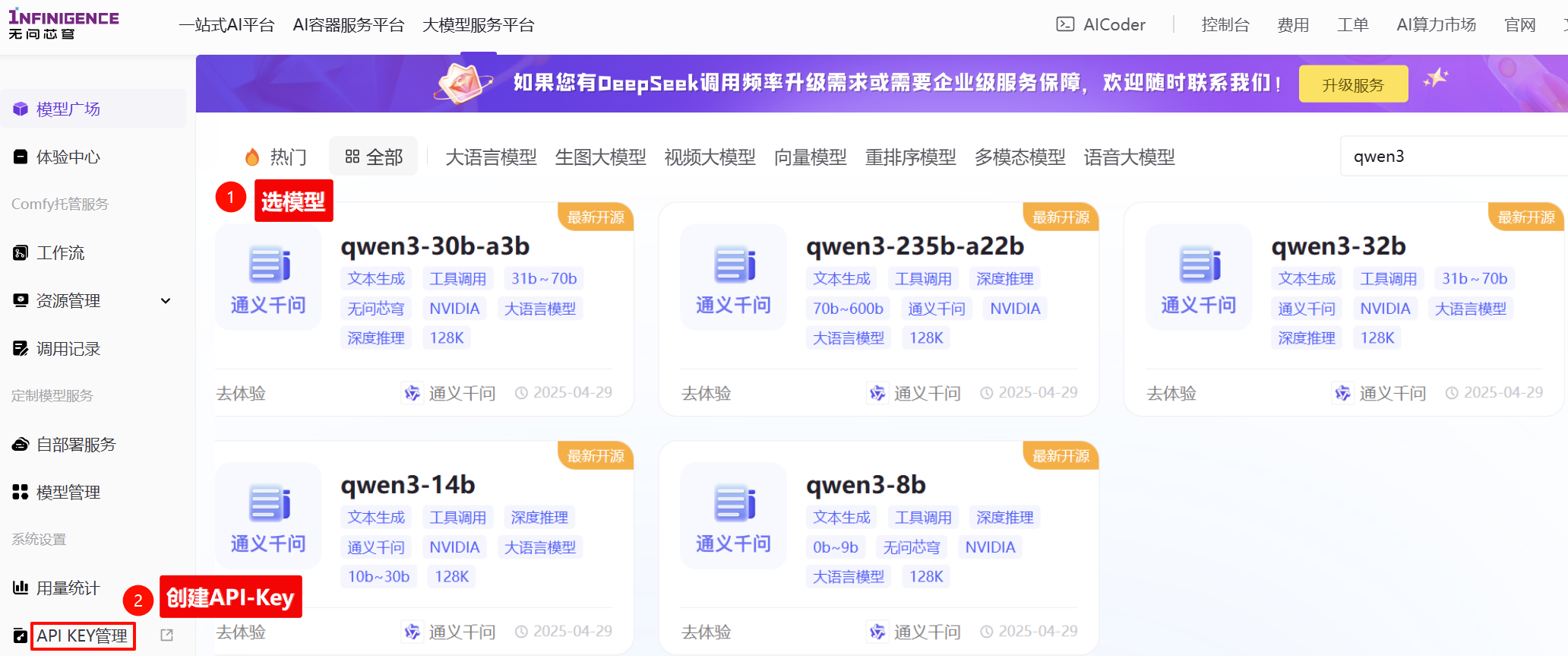The height and width of the screenshot is (656, 1568).
Task: Click 去体验 on qwen3-30b-a3b card
Action: (241, 393)
